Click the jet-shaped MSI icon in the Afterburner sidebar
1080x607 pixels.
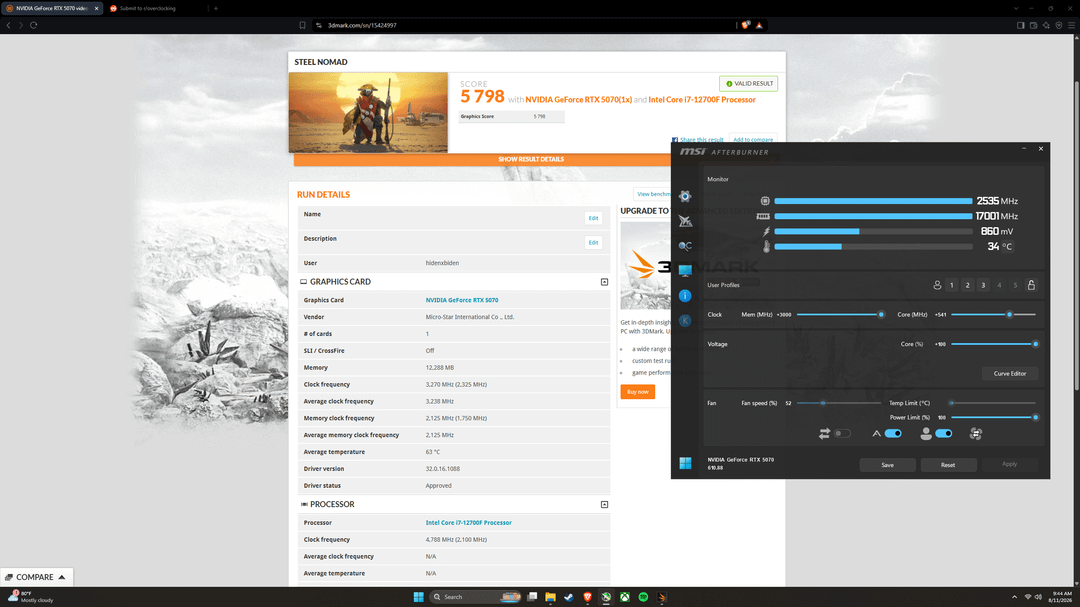685,221
